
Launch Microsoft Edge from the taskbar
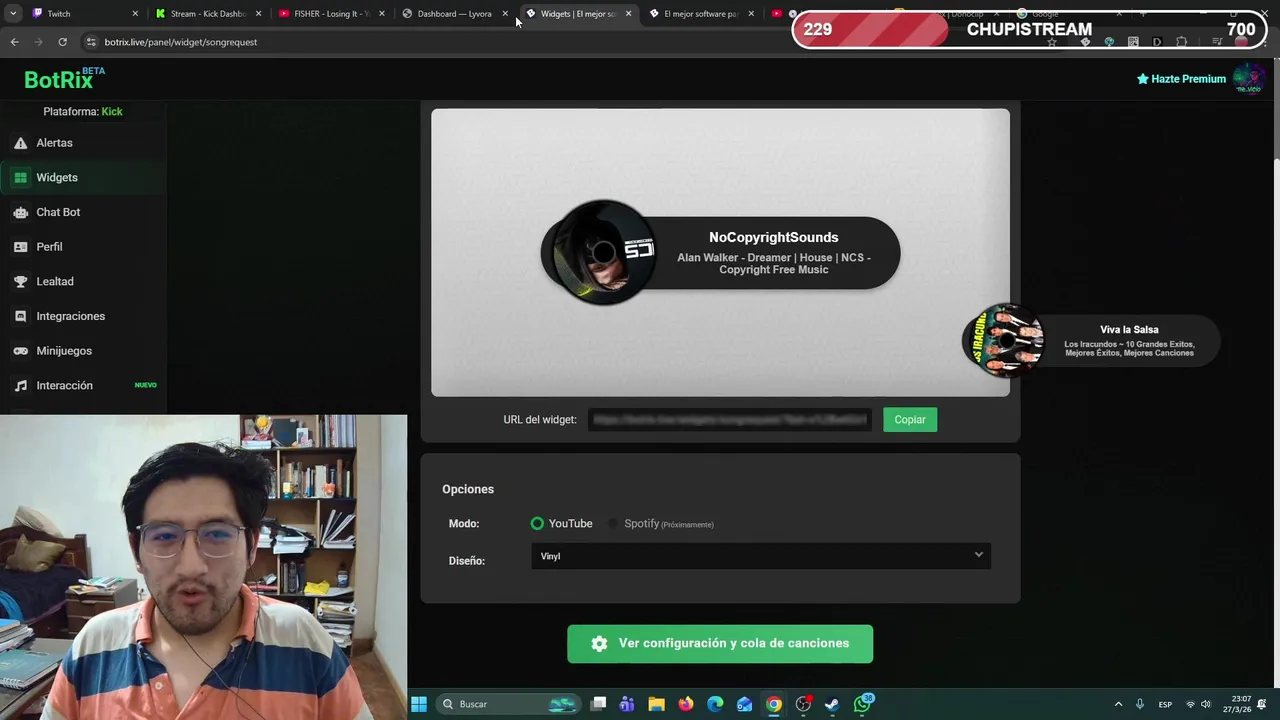(715, 704)
